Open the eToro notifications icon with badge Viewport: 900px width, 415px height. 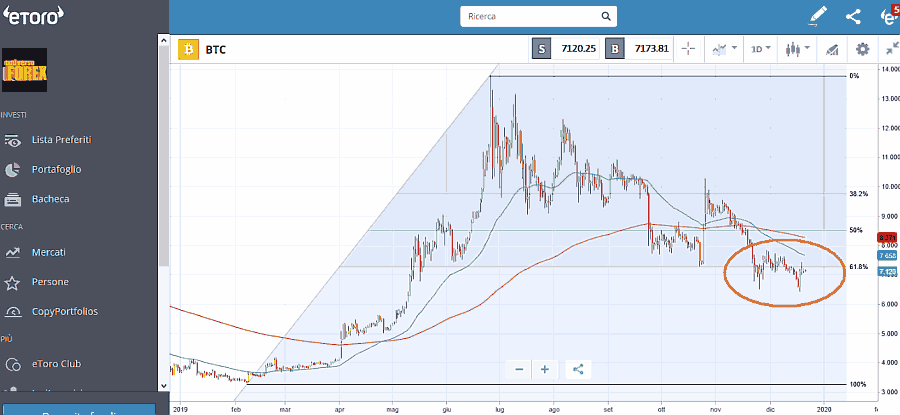pos(887,16)
